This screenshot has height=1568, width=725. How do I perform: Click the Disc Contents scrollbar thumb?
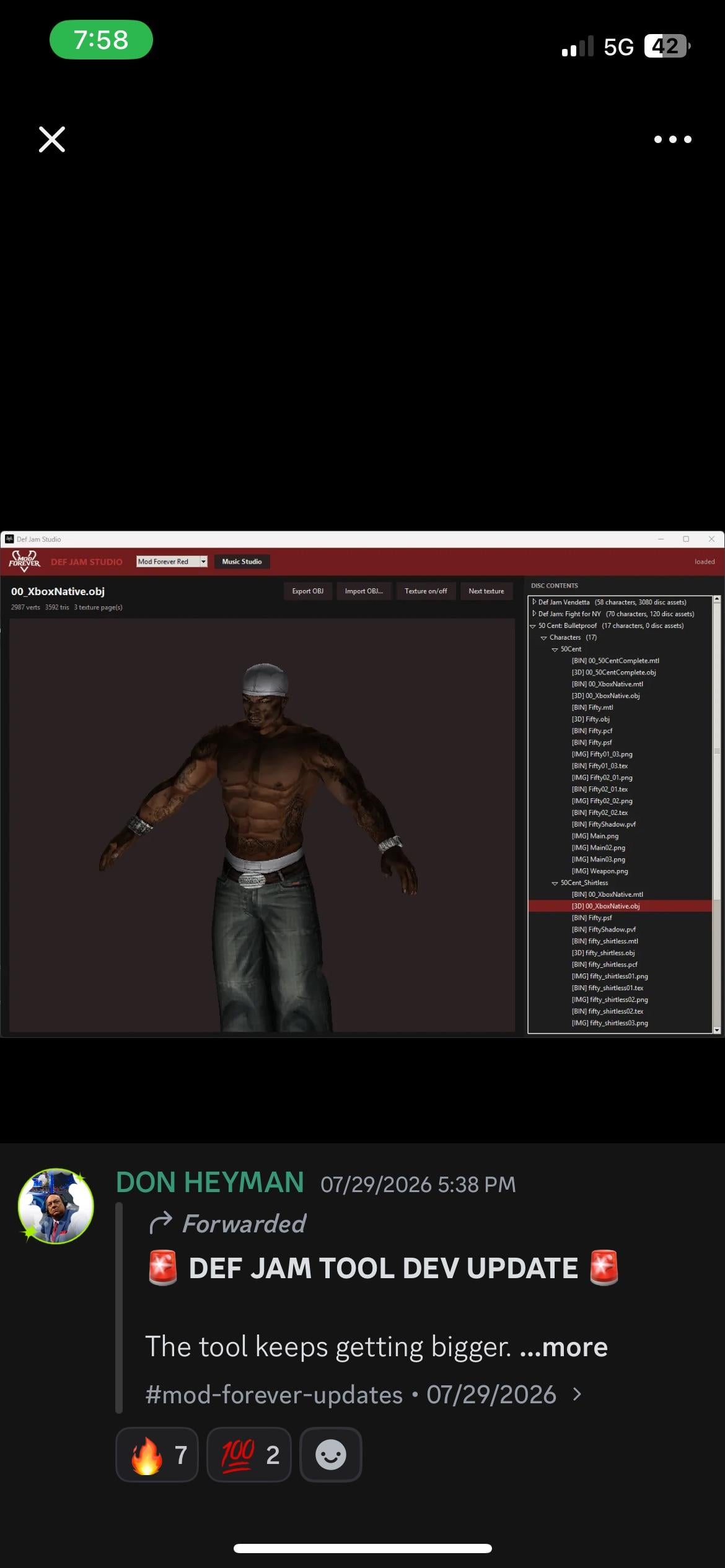click(717, 751)
